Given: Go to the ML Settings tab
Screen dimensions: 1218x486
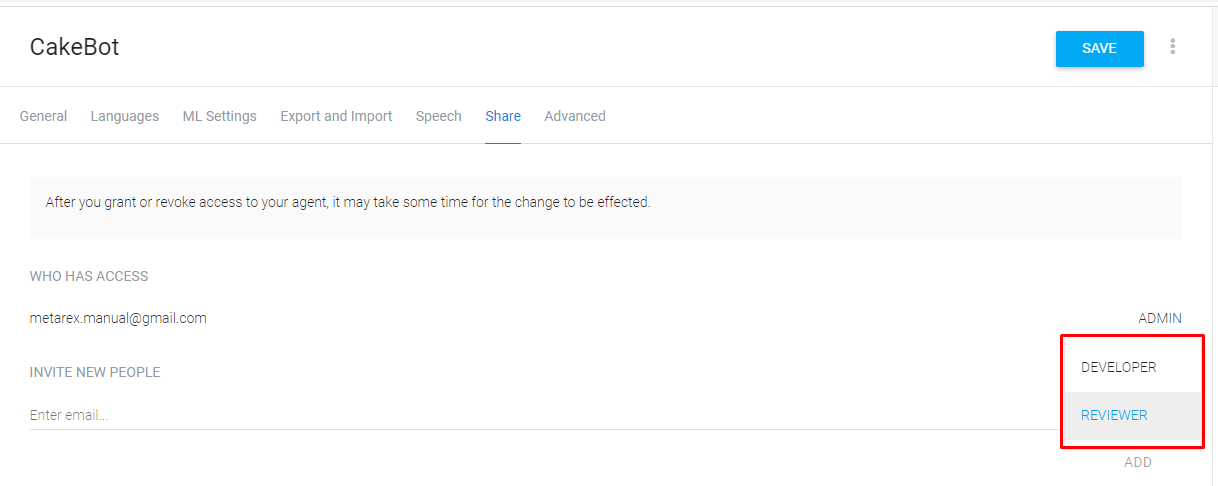Looking at the screenshot, I should pos(219,116).
